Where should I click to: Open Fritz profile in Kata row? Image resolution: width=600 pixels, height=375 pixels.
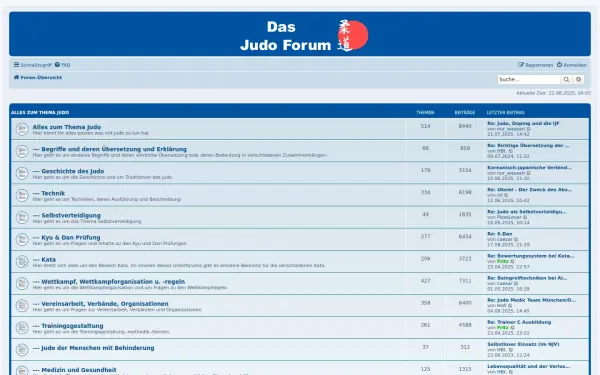click(x=502, y=261)
